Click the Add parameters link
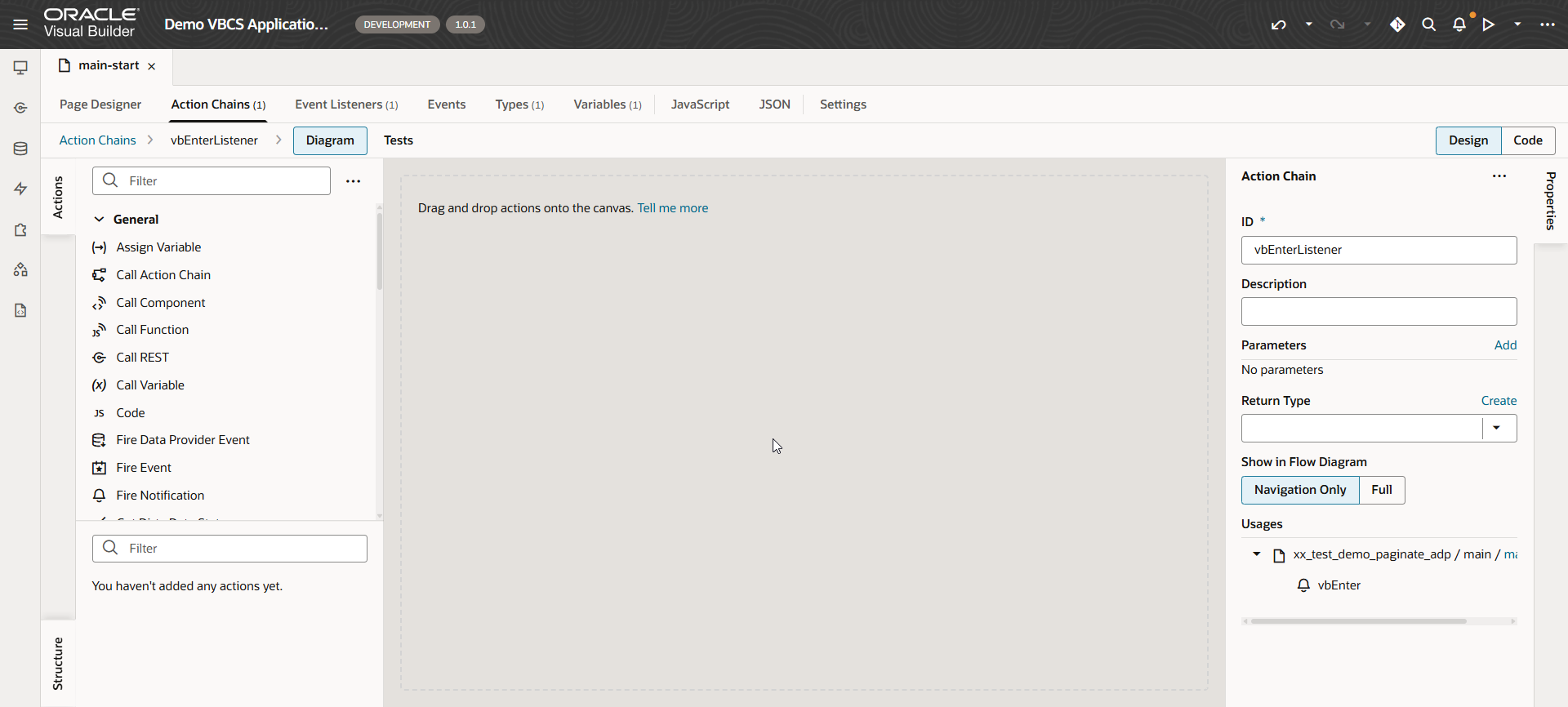Viewport: 1568px width, 707px height. 1505,345
